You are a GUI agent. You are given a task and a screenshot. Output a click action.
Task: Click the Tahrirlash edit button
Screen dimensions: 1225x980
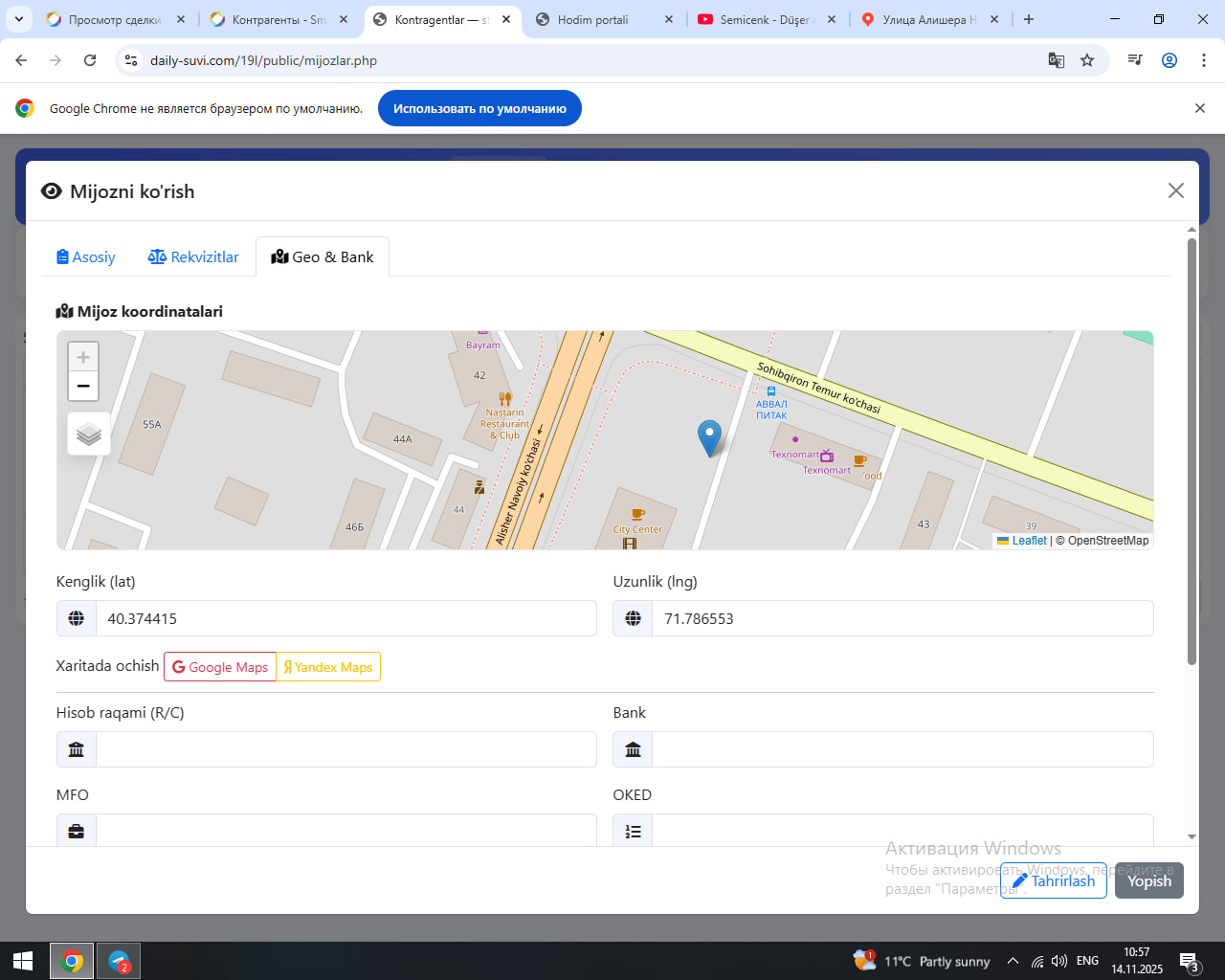tap(1054, 880)
